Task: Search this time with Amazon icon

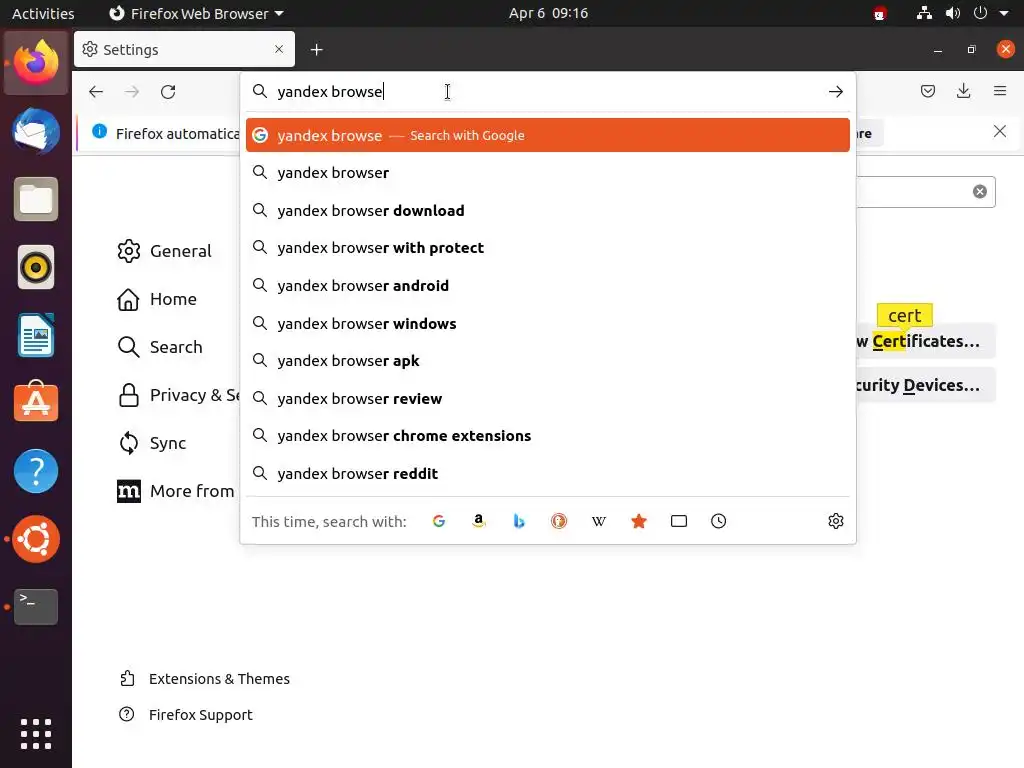Action: (479, 521)
